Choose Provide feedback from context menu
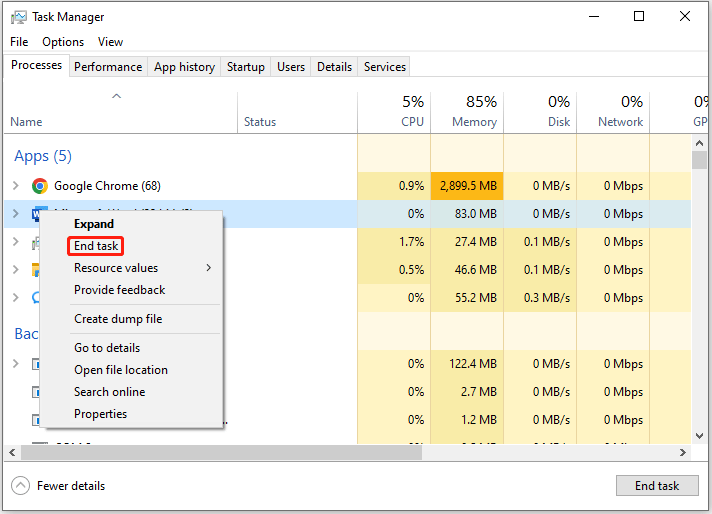 pyautogui.click(x=132, y=290)
